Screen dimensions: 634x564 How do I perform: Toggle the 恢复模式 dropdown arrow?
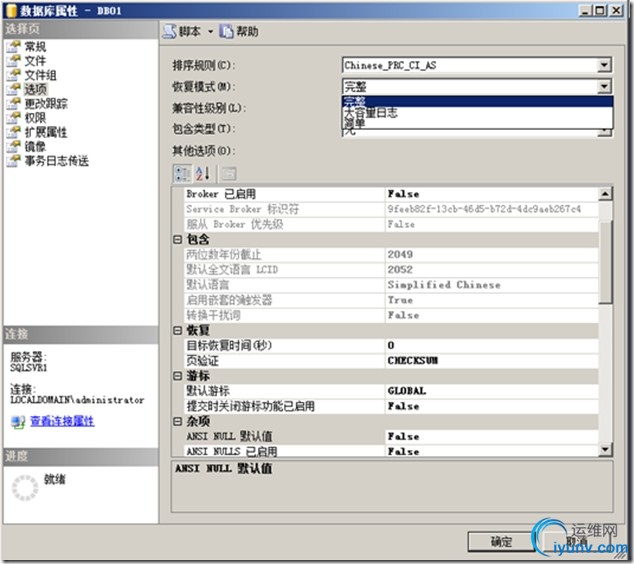(604, 86)
